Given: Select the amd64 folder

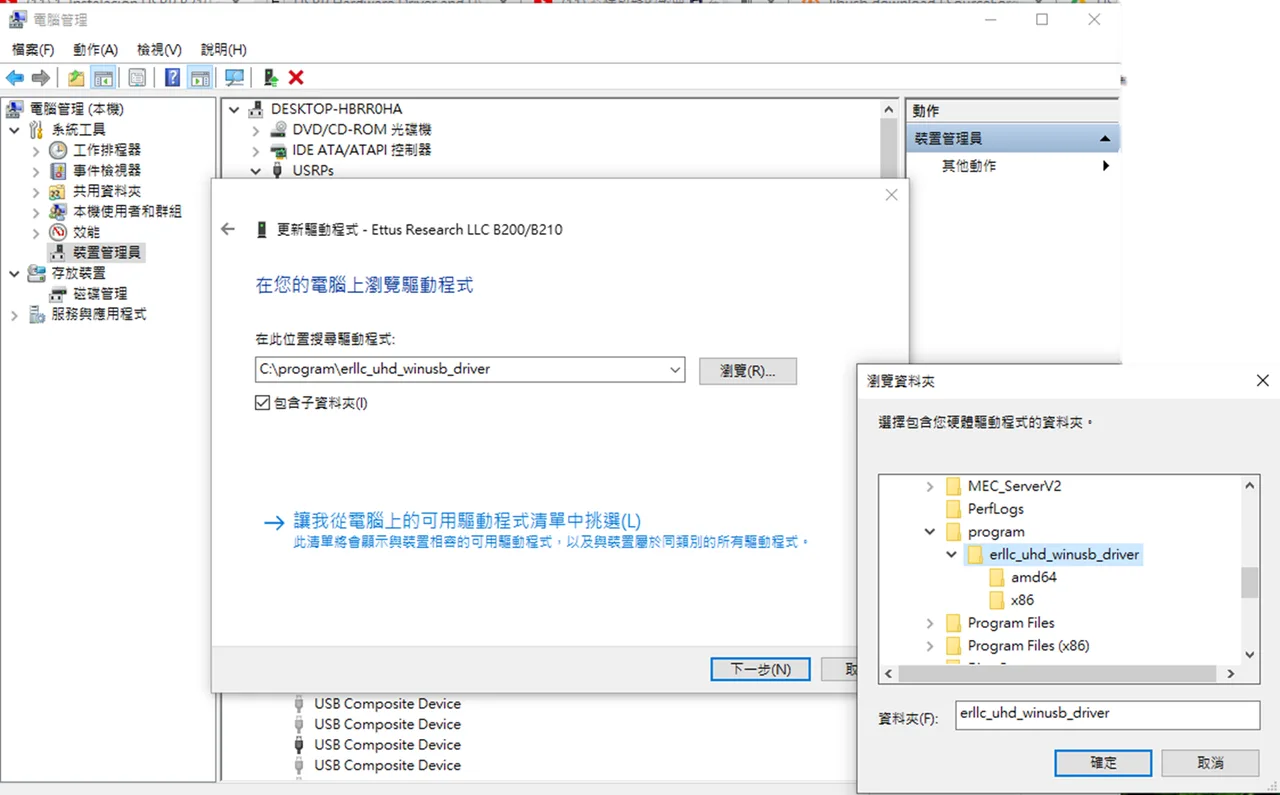Looking at the screenshot, I should coord(1033,578).
